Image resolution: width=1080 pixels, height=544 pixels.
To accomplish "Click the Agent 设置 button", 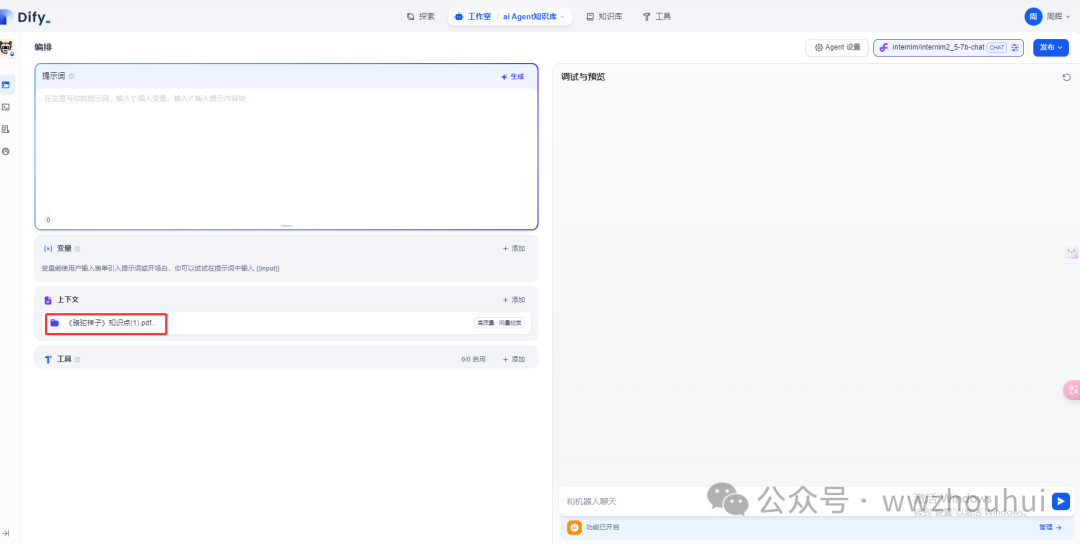I will (836, 47).
